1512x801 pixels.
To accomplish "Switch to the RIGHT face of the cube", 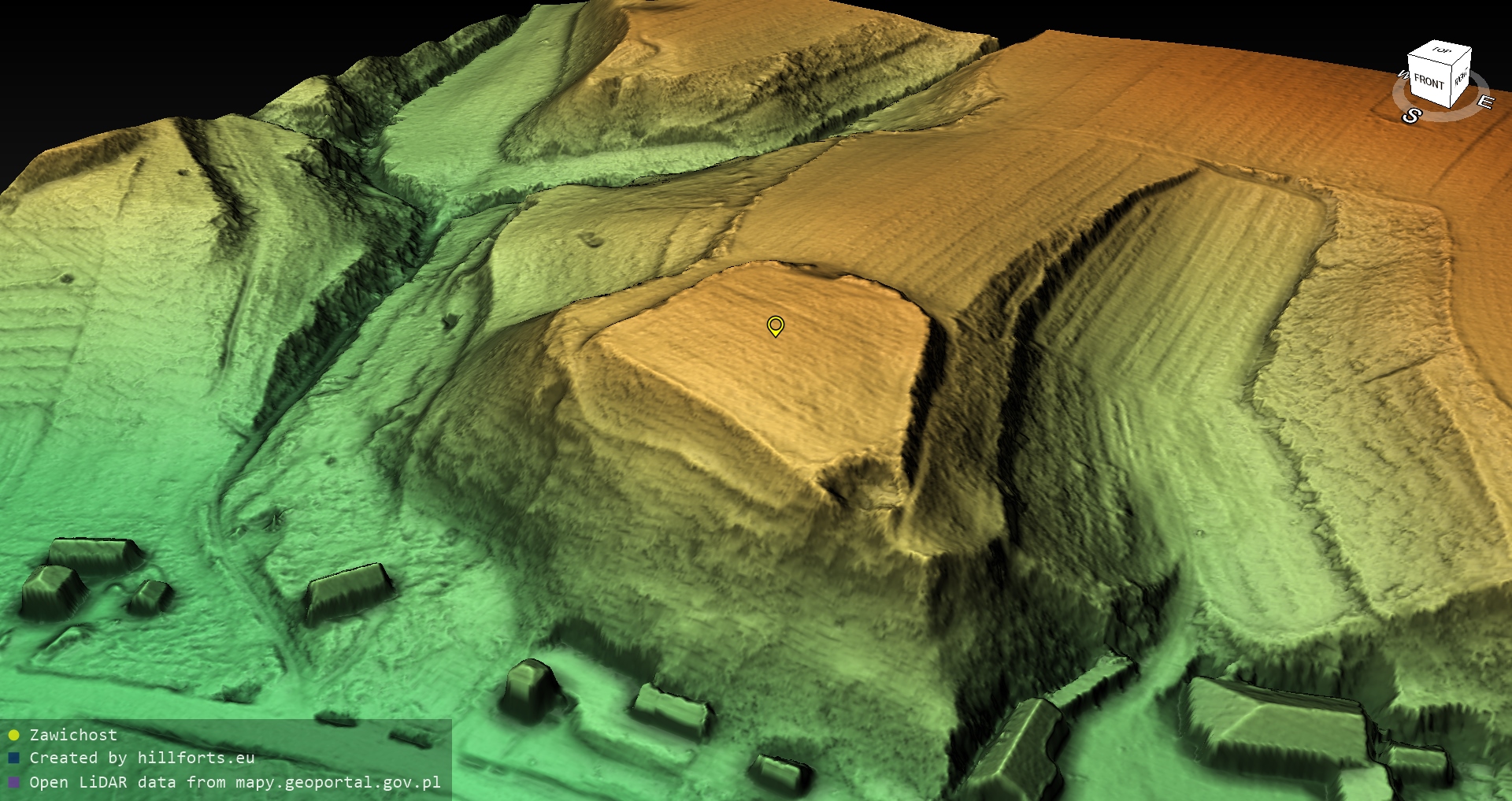I will coord(1461,78).
